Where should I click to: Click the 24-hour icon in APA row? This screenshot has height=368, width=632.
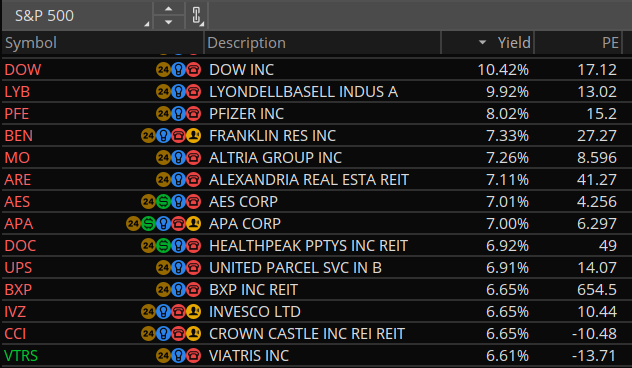click(133, 224)
